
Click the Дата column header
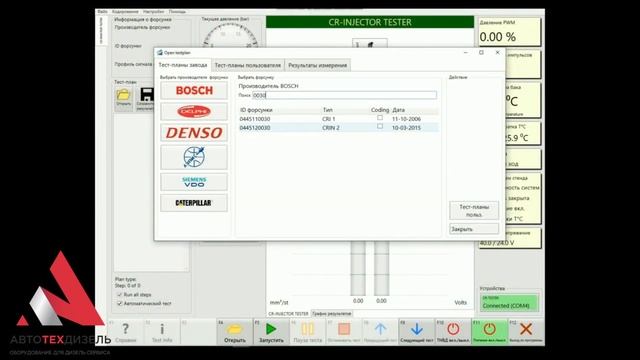(x=398, y=110)
